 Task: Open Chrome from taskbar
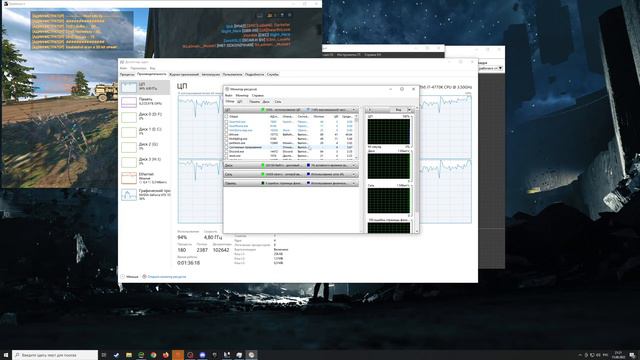pos(153,355)
